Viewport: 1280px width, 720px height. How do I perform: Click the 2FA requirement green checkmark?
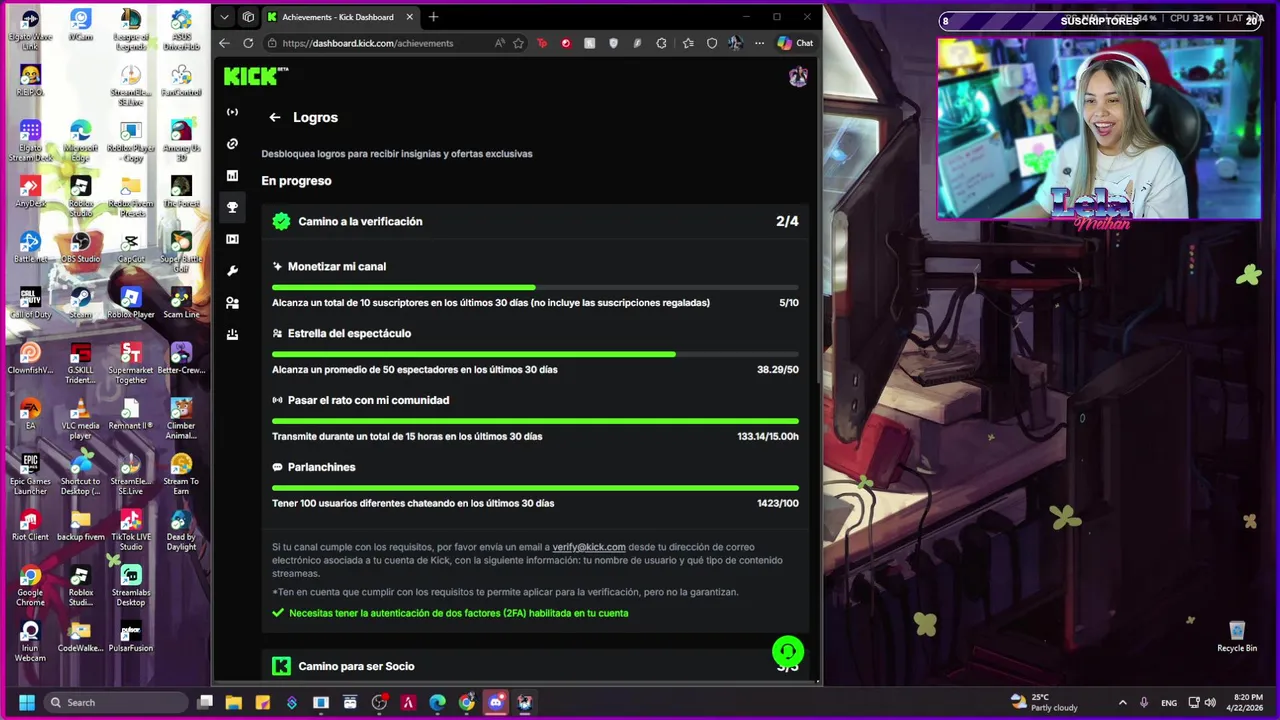click(x=278, y=613)
